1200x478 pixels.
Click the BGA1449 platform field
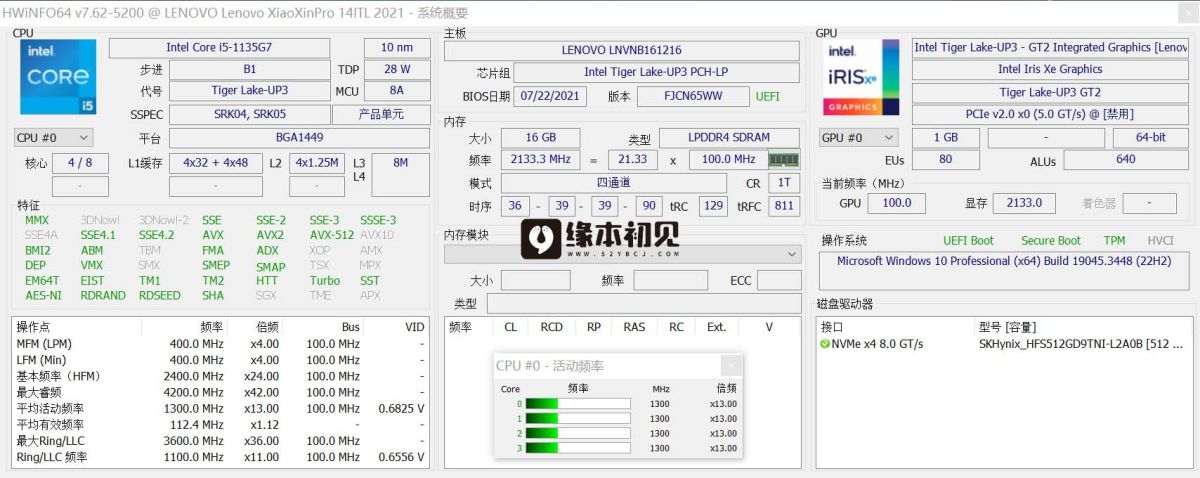[x=299, y=138]
